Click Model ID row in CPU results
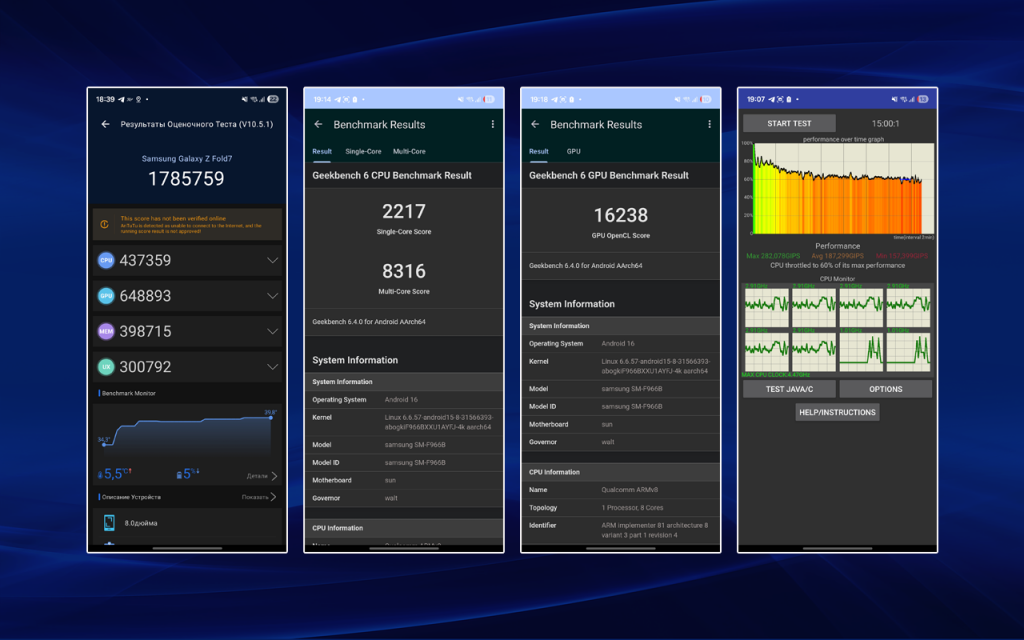Viewport: 1024px width, 640px height. [x=404, y=462]
